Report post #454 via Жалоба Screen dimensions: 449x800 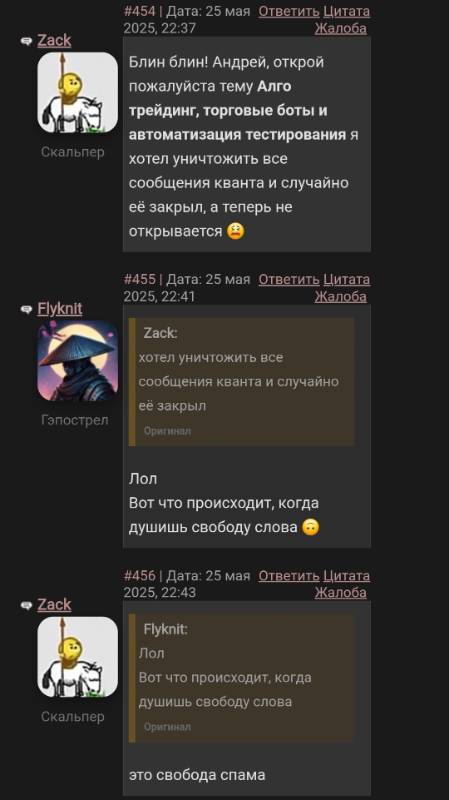coord(340,28)
